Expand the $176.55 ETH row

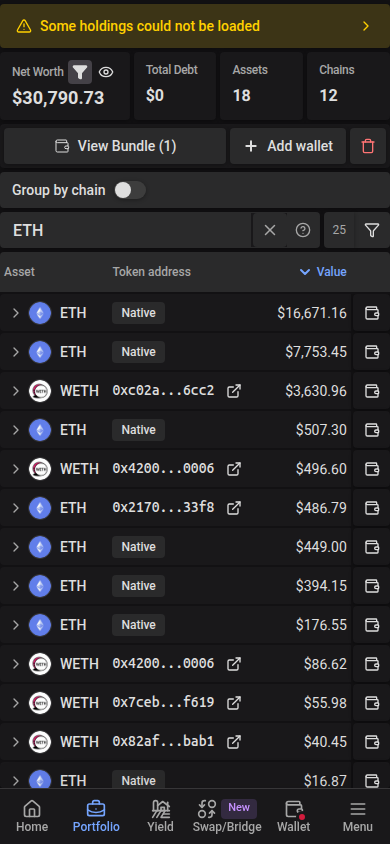(16, 625)
